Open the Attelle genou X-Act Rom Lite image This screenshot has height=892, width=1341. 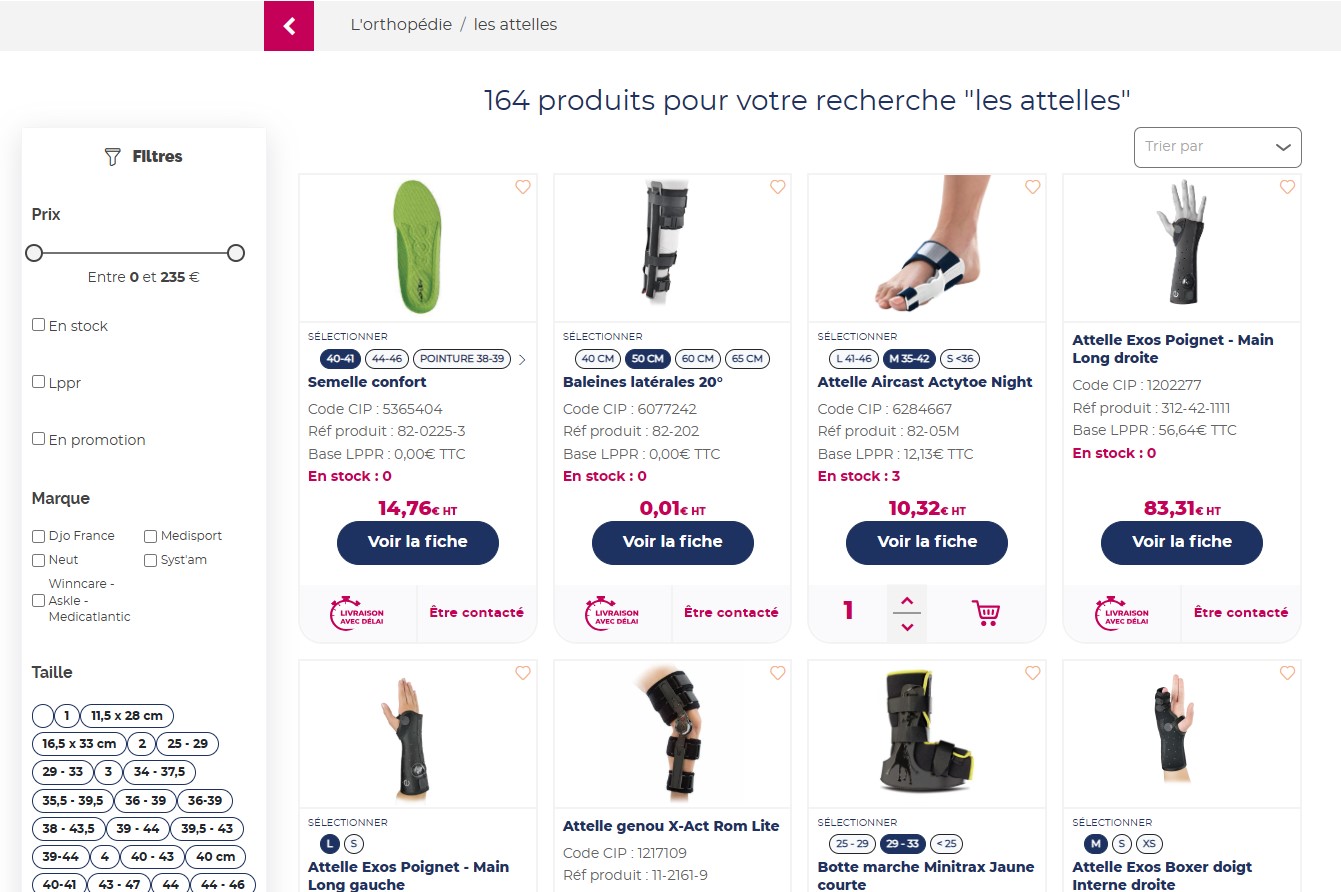click(672, 732)
